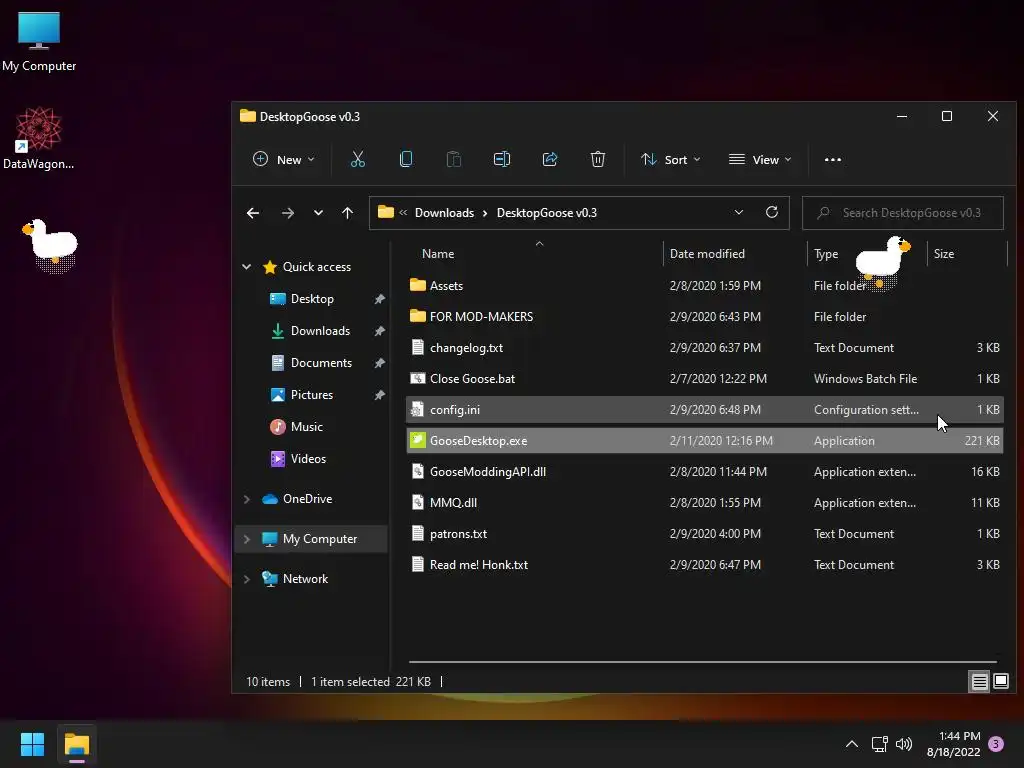Viewport: 1024px width, 768px height.
Task: Select Read me! Honk.txt file
Action: click(x=704, y=565)
